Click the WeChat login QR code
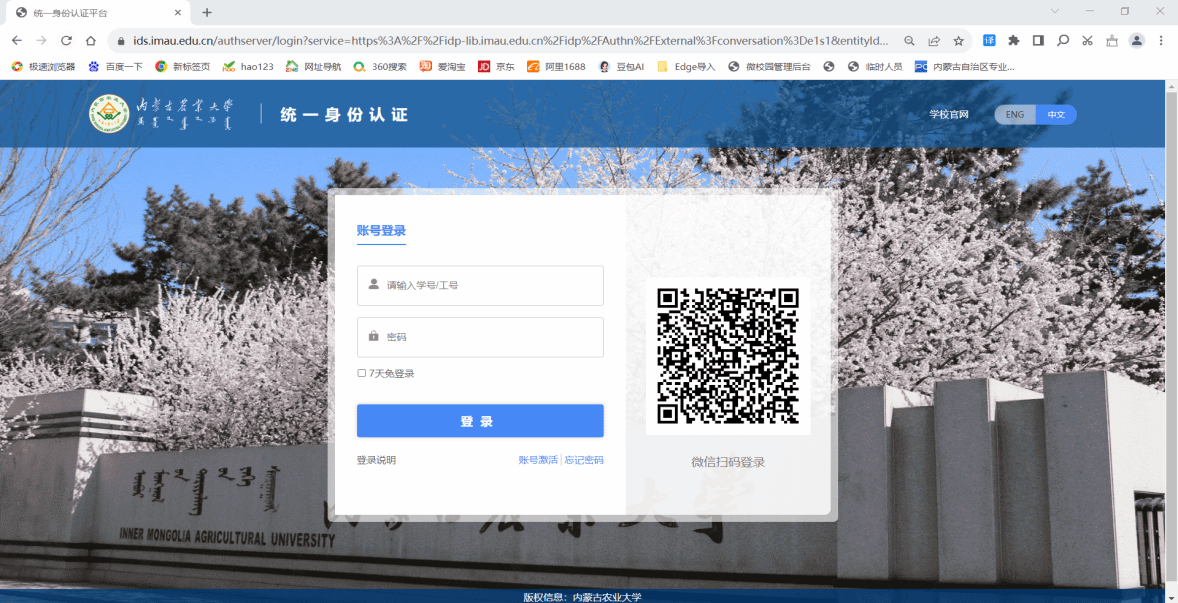This screenshot has height=603, width=1178. 728,356
